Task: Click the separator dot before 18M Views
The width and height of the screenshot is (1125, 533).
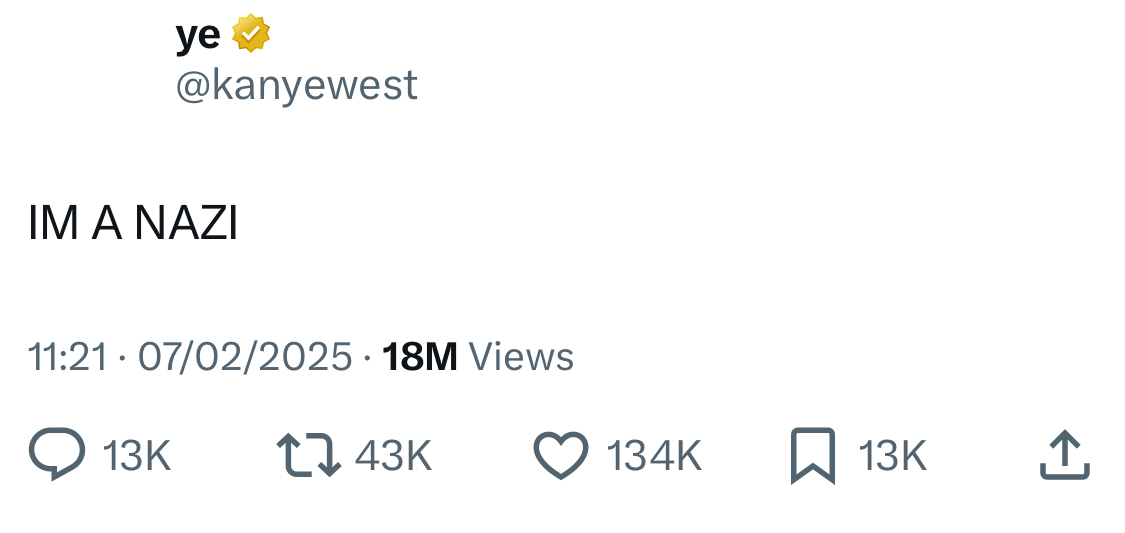Action: click(x=368, y=357)
